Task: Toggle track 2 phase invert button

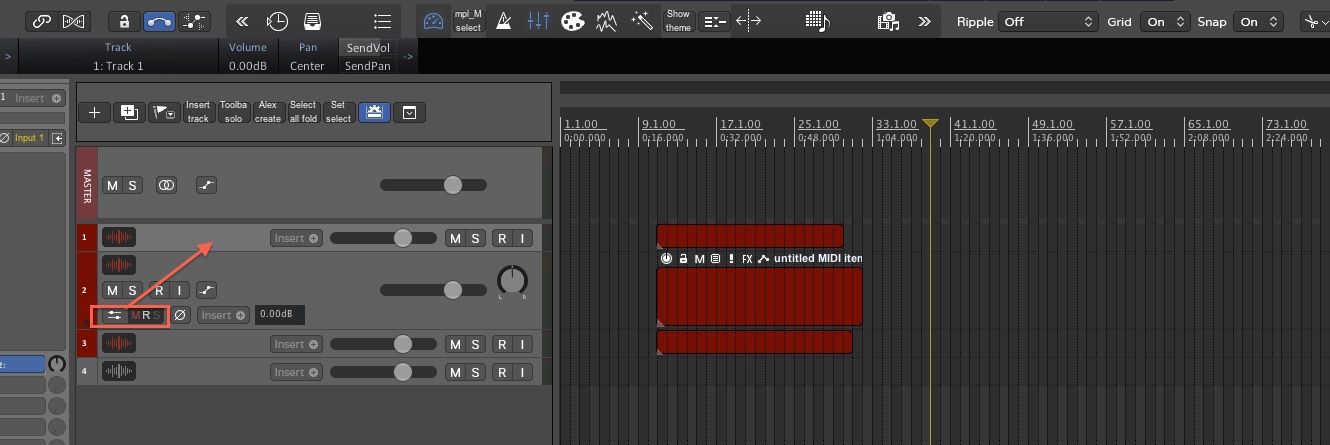Action: point(180,315)
